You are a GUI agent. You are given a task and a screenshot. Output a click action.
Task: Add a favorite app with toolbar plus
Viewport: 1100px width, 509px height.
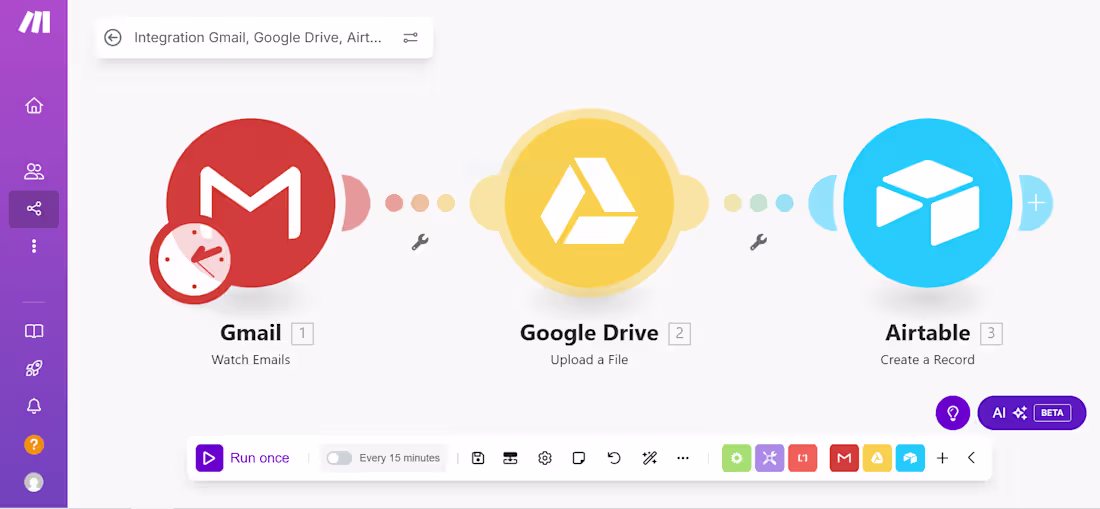pyautogui.click(x=942, y=458)
